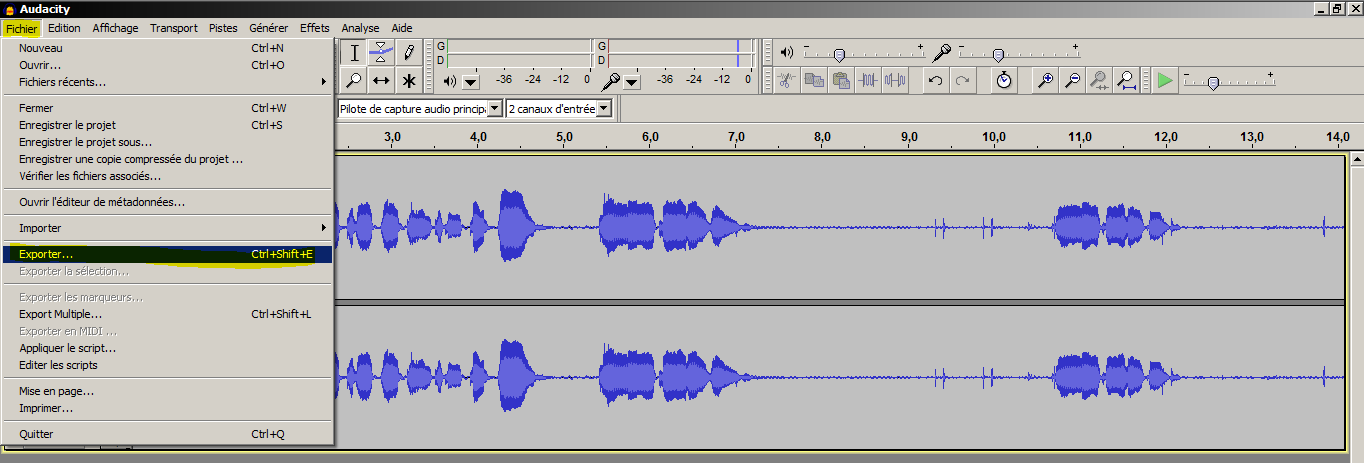Click the output volume slider handle
This screenshot has height=463, width=1364.
tap(840, 55)
